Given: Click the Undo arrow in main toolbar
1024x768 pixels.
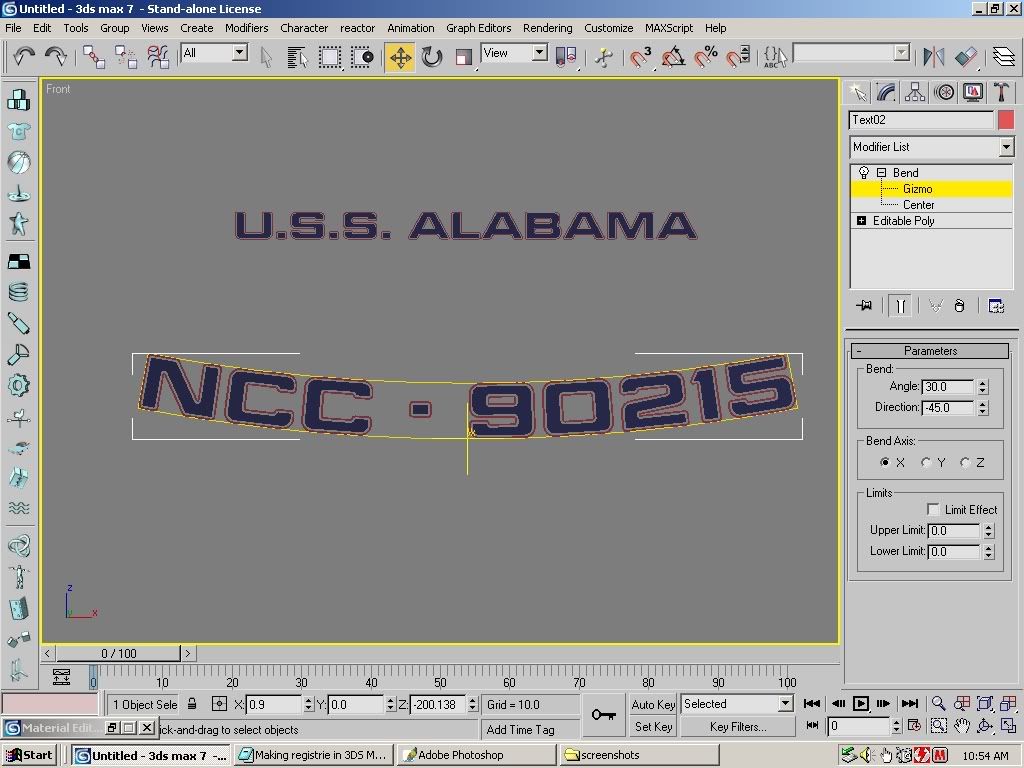Looking at the screenshot, I should point(24,56).
